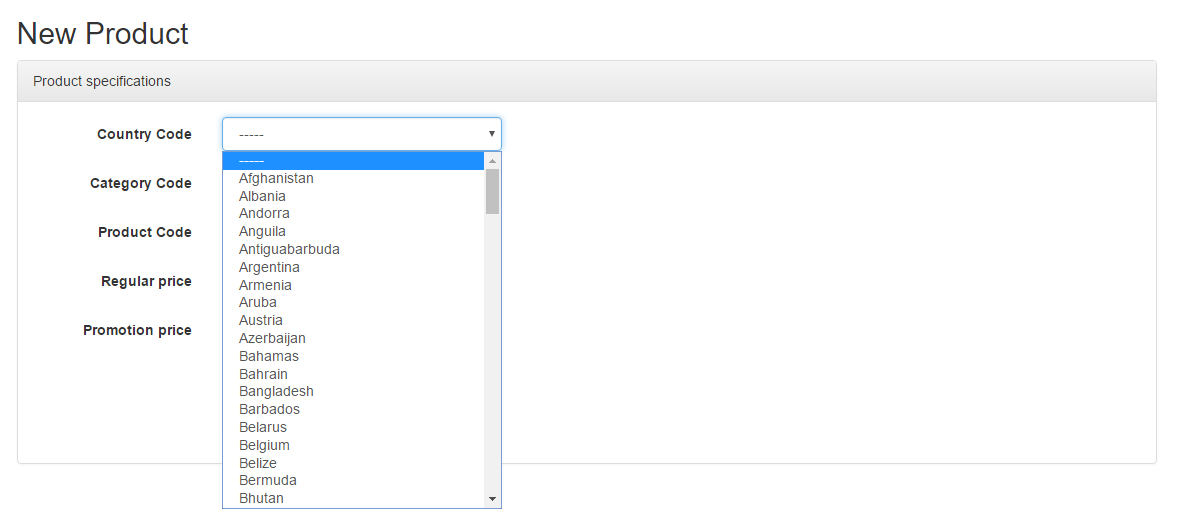This screenshot has height=524, width=1177.
Task: Choose Austria from the country list
Action: [354, 321]
